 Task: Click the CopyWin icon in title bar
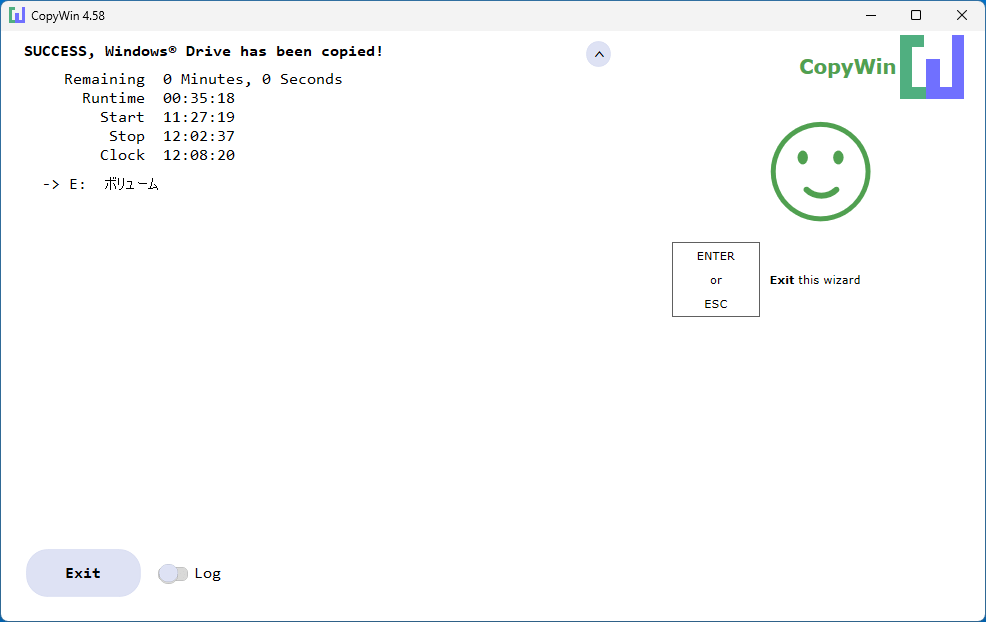click(x=17, y=15)
